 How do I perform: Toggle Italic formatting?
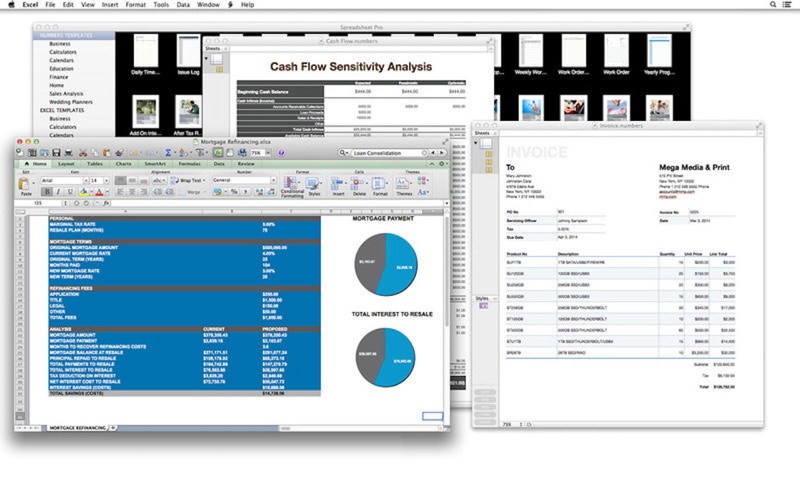pyautogui.click(x=58, y=192)
